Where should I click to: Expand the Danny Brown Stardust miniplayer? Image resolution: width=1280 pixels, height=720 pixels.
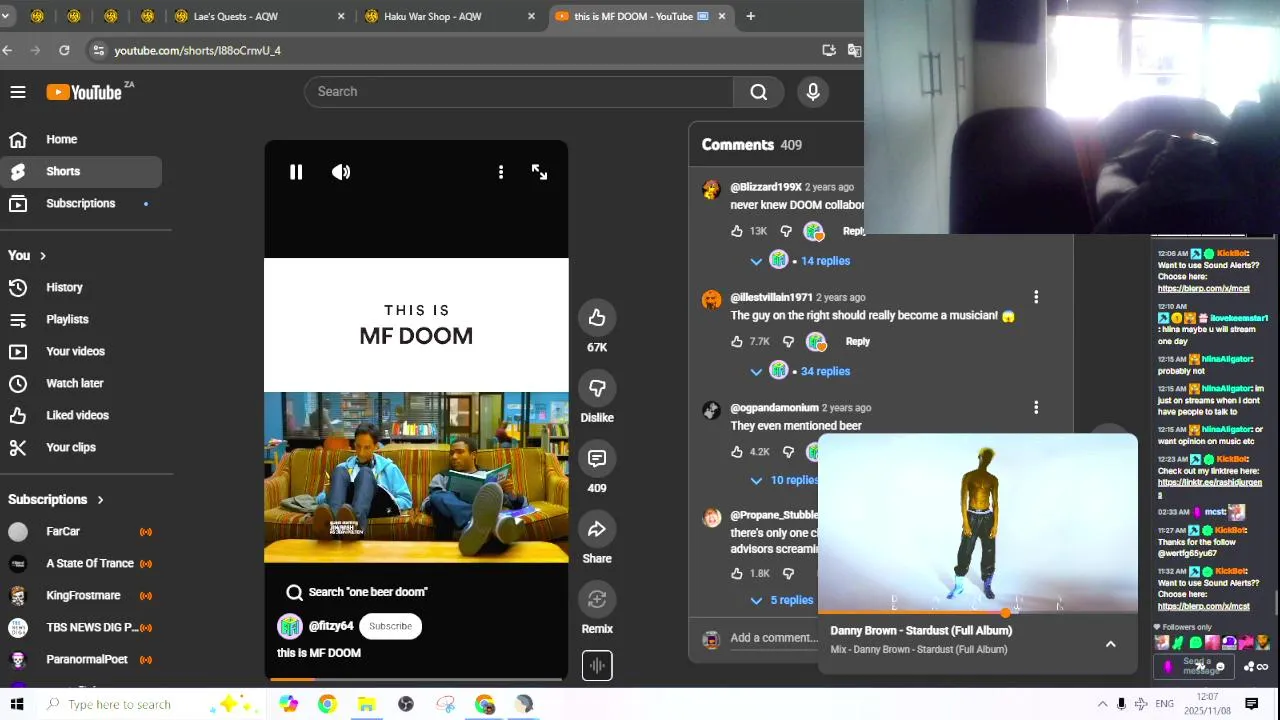tap(1110, 644)
